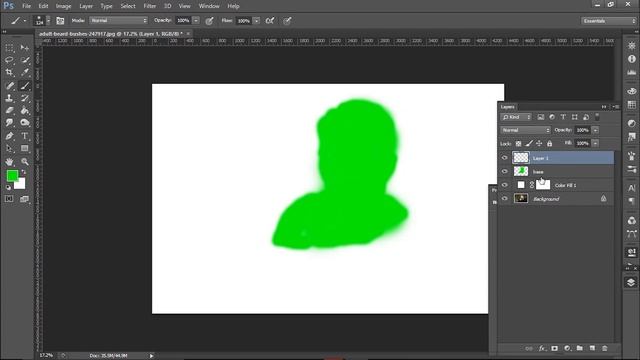This screenshot has width=640, height=360.
Task: Toggle lock all padlock in Layers panel
Action: pyautogui.click(x=549, y=143)
